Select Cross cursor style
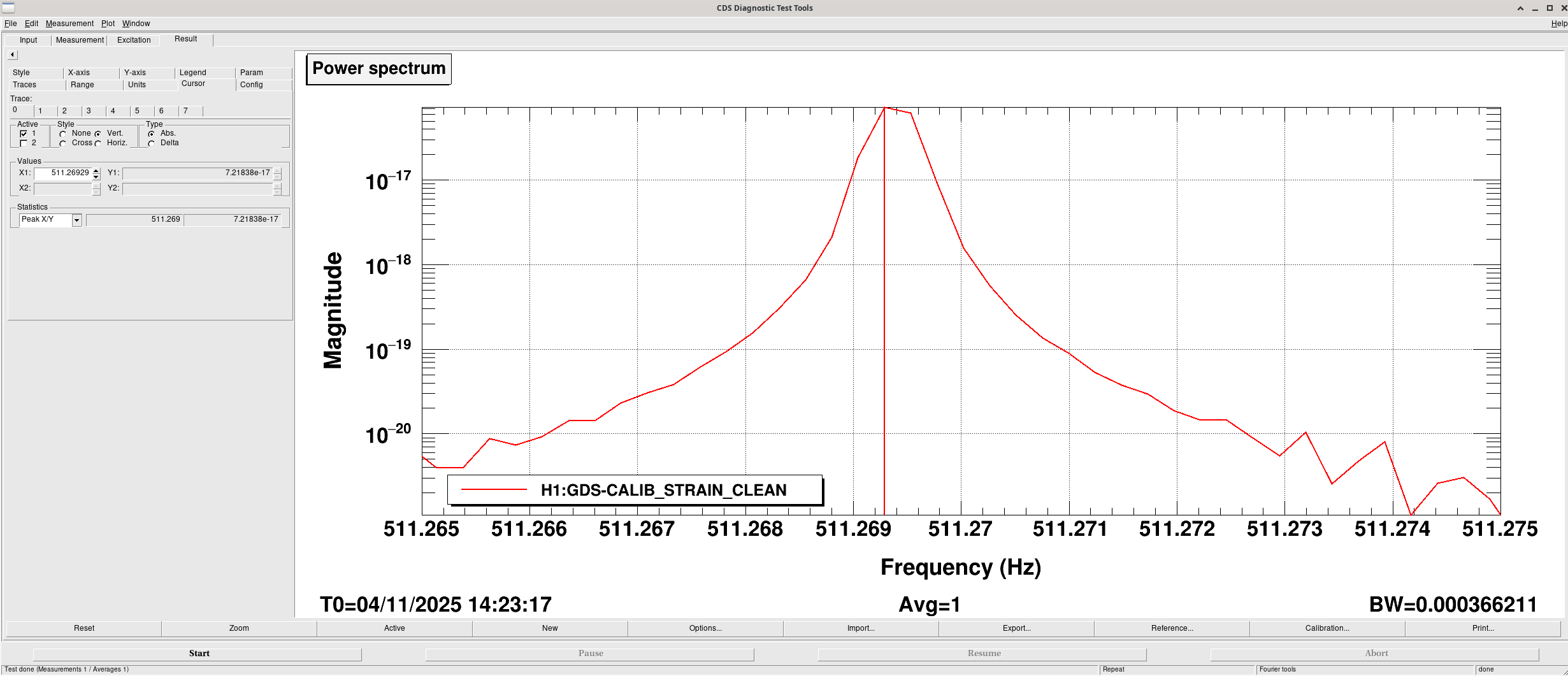 pyautogui.click(x=62, y=143)
